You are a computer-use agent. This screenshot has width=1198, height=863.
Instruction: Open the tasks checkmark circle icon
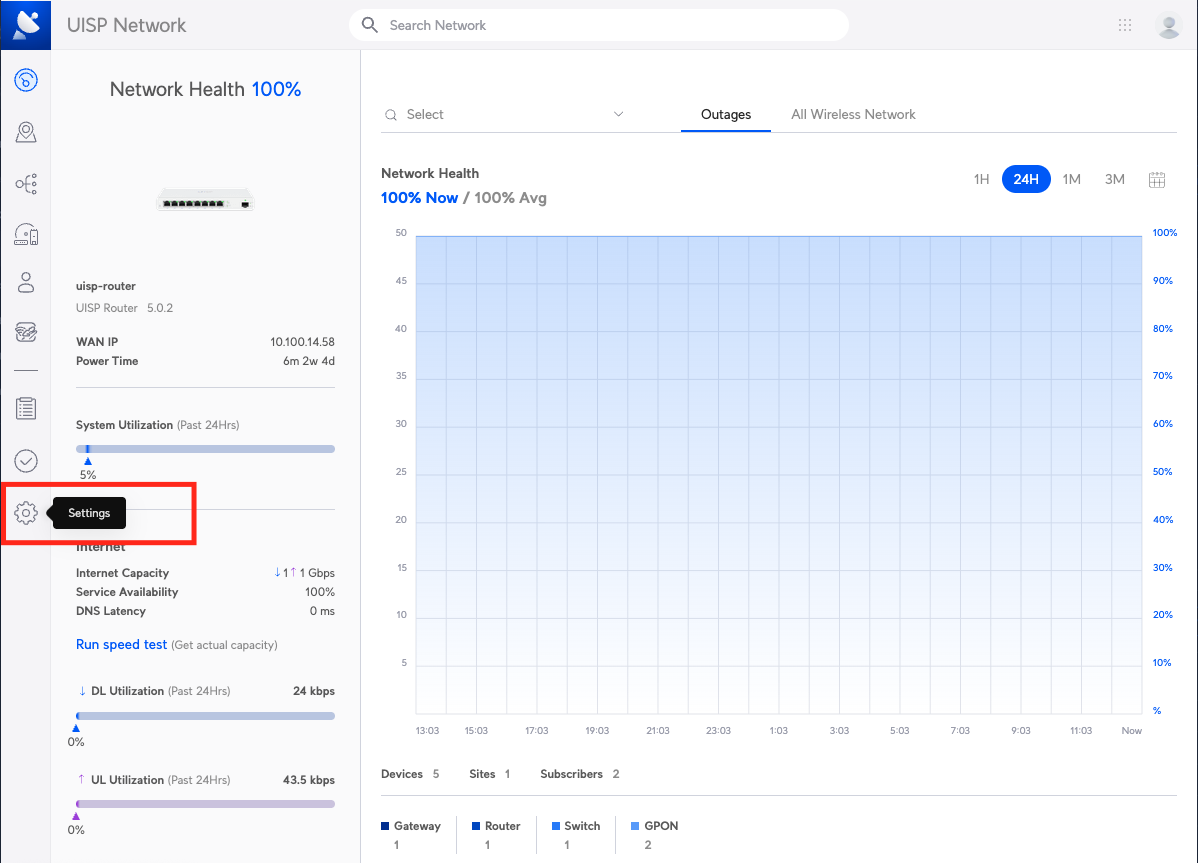coord(26,461)
